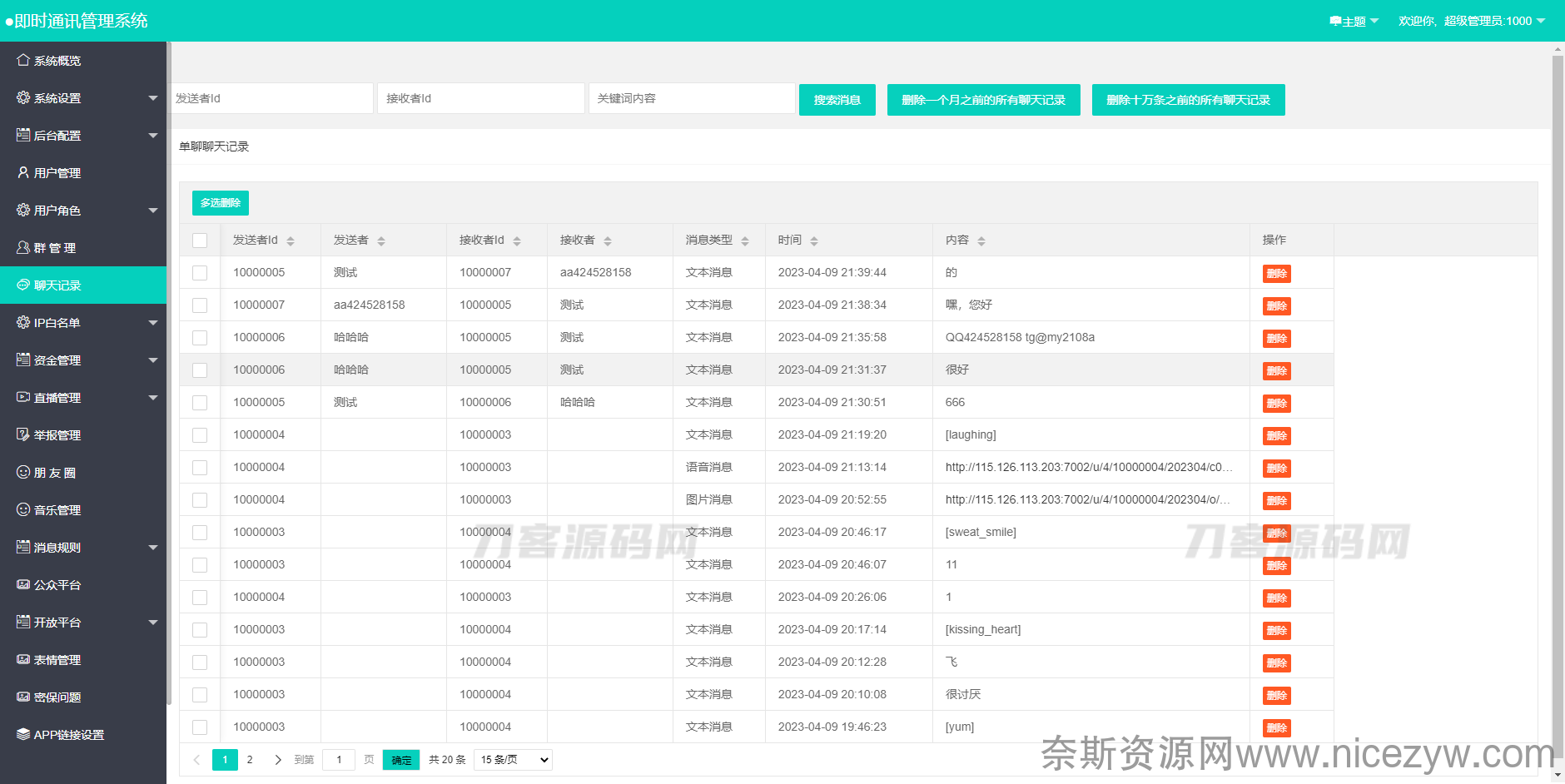1565x784 pixels.
Task: Check the 语音消息 row checkbox
Action: pyautogui.click(x=200, y=468)
